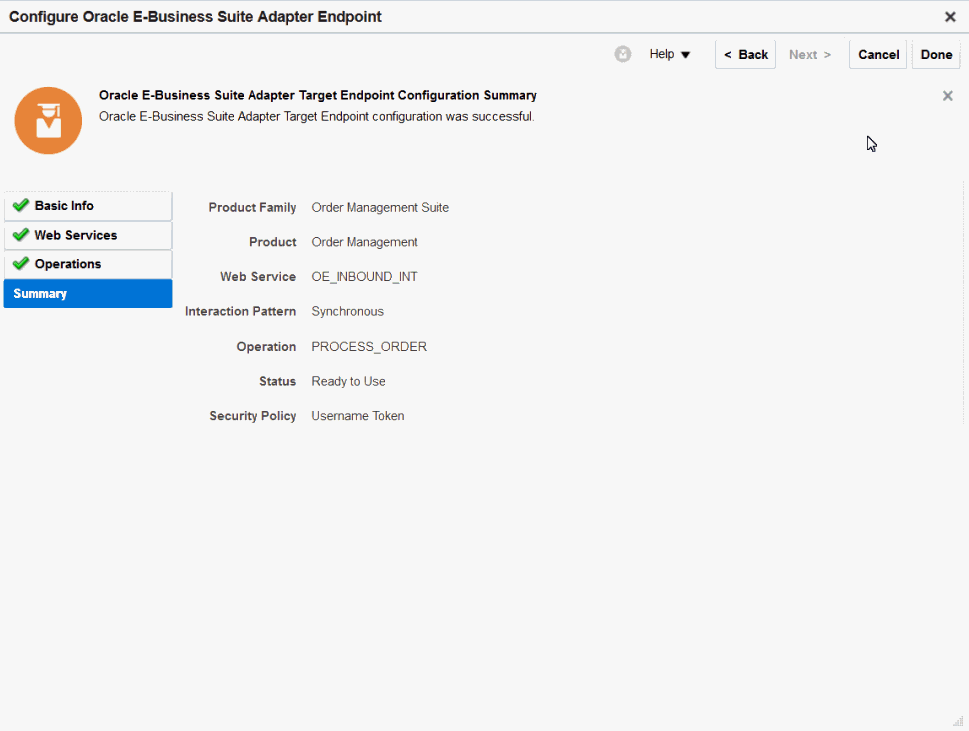This screenshot has height=731, width=969.
Task: Click the Target Endpoint Configuration Summary heading
Action: pyautogui.click(x=318, y=95)
